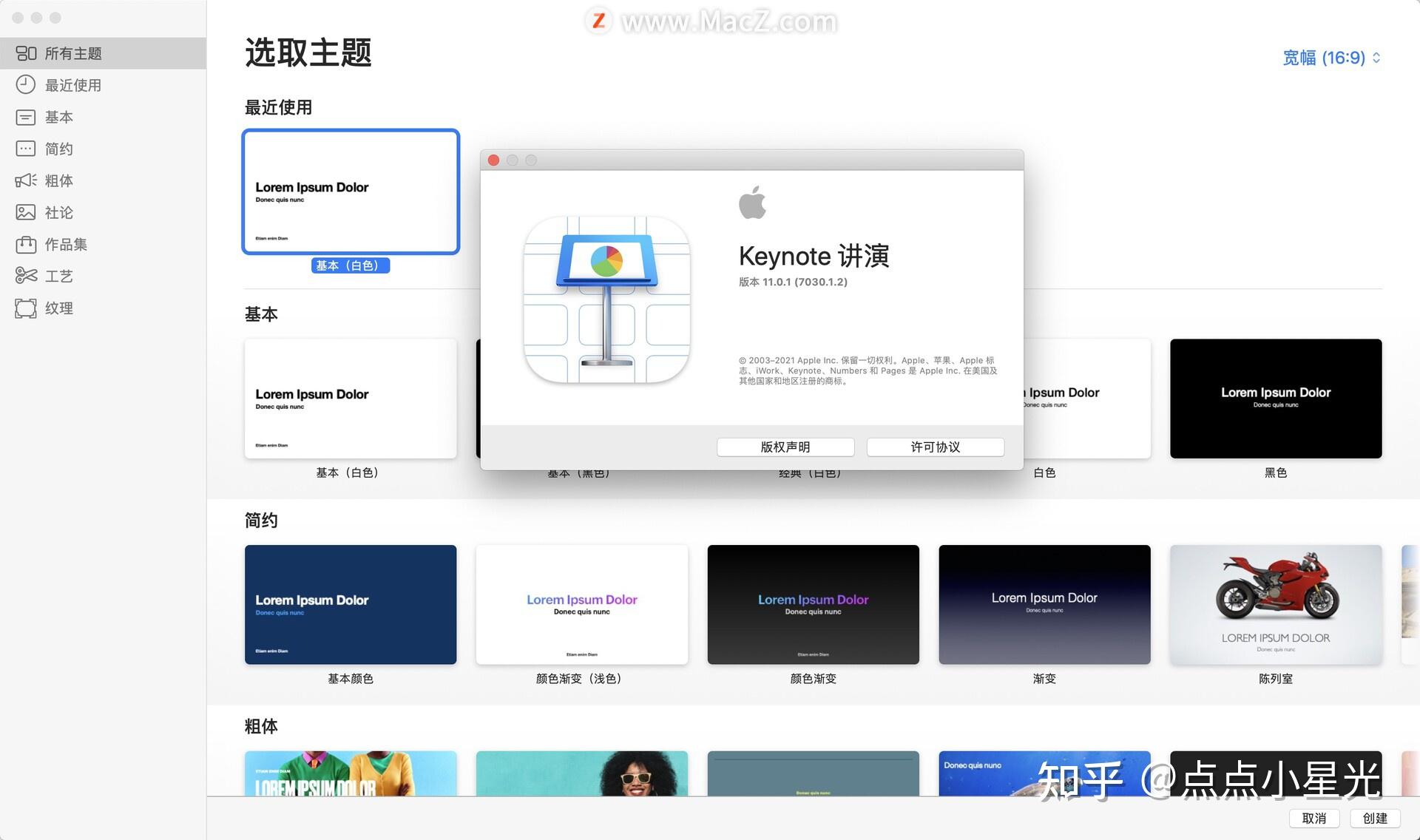The image size is (1420, 840).
Task: Click the 纹理 sidebar icon
Action: point(27,308)
